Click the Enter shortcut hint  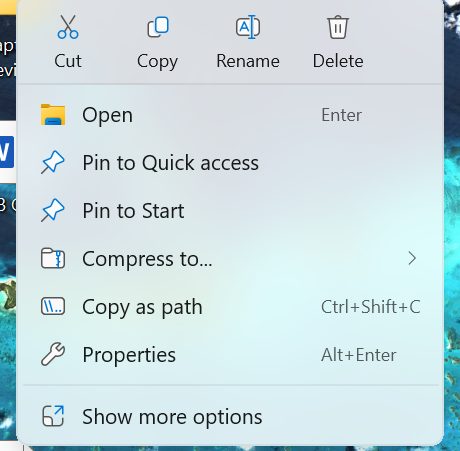pos(341,115)
